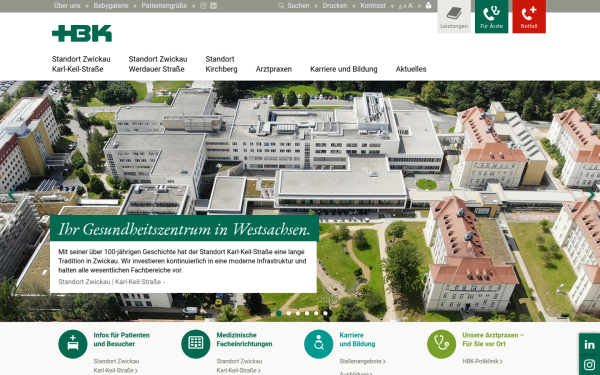Open the Aktuelles menu
The height and width of the screenshot is (375, 600).
[411, 69]
